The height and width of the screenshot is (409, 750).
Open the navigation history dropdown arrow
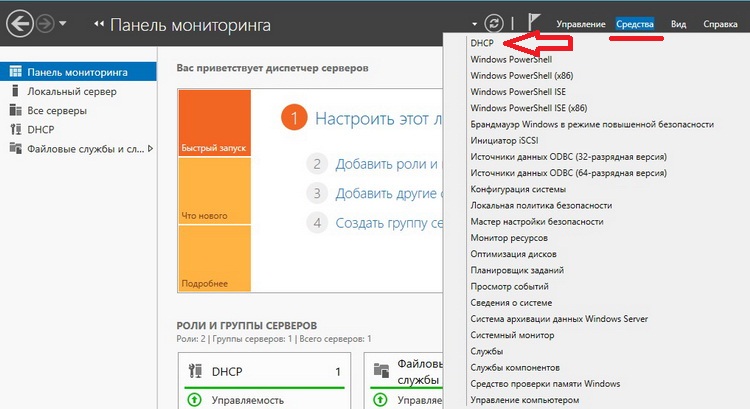click(63, 23)
